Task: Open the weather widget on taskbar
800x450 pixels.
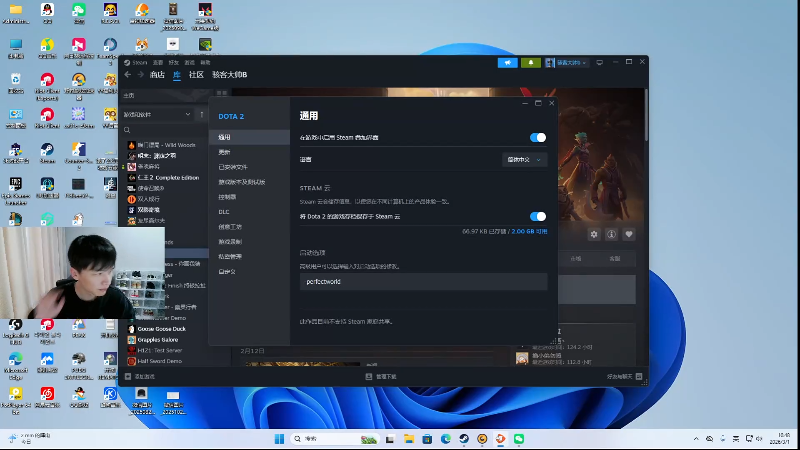Action: tap(30, 439)
